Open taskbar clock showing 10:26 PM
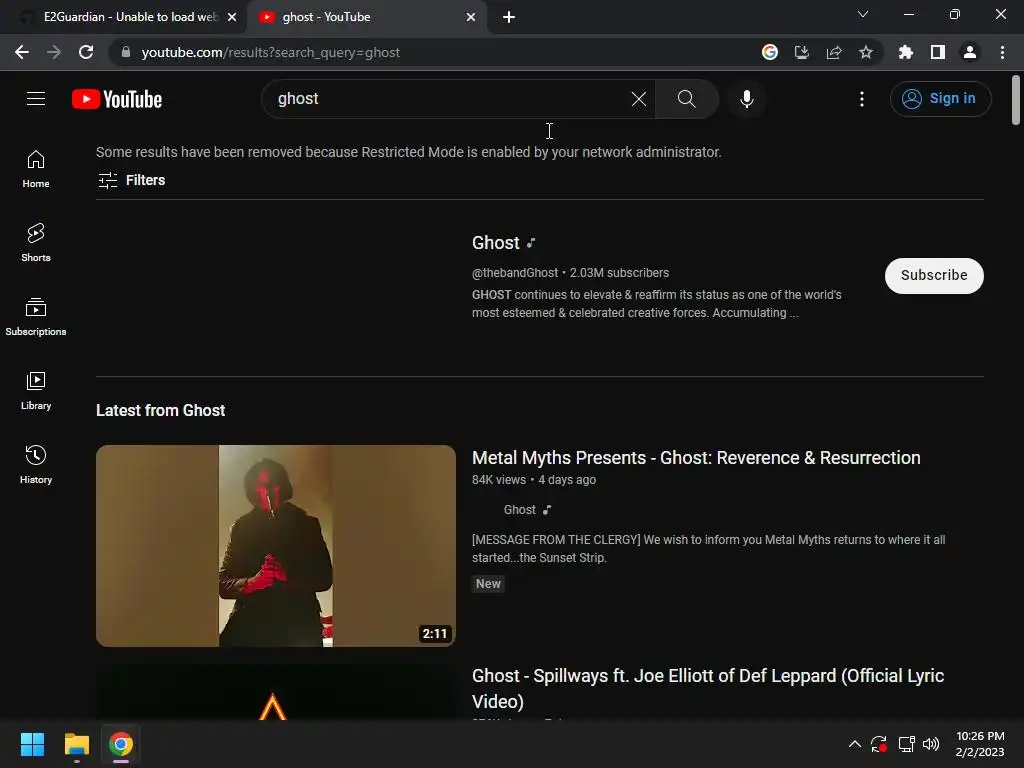 pyautogui.click(x=980, y=744)
